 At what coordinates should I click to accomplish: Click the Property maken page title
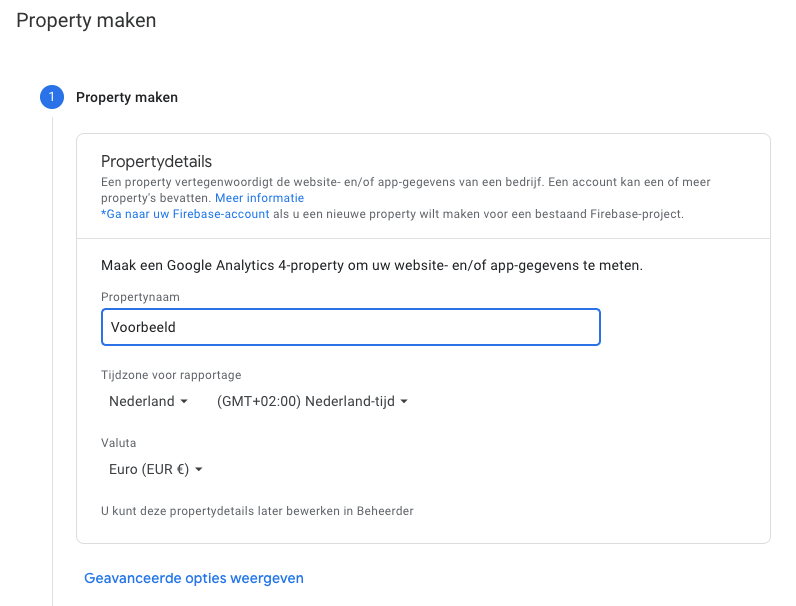(x=86, y=20)
